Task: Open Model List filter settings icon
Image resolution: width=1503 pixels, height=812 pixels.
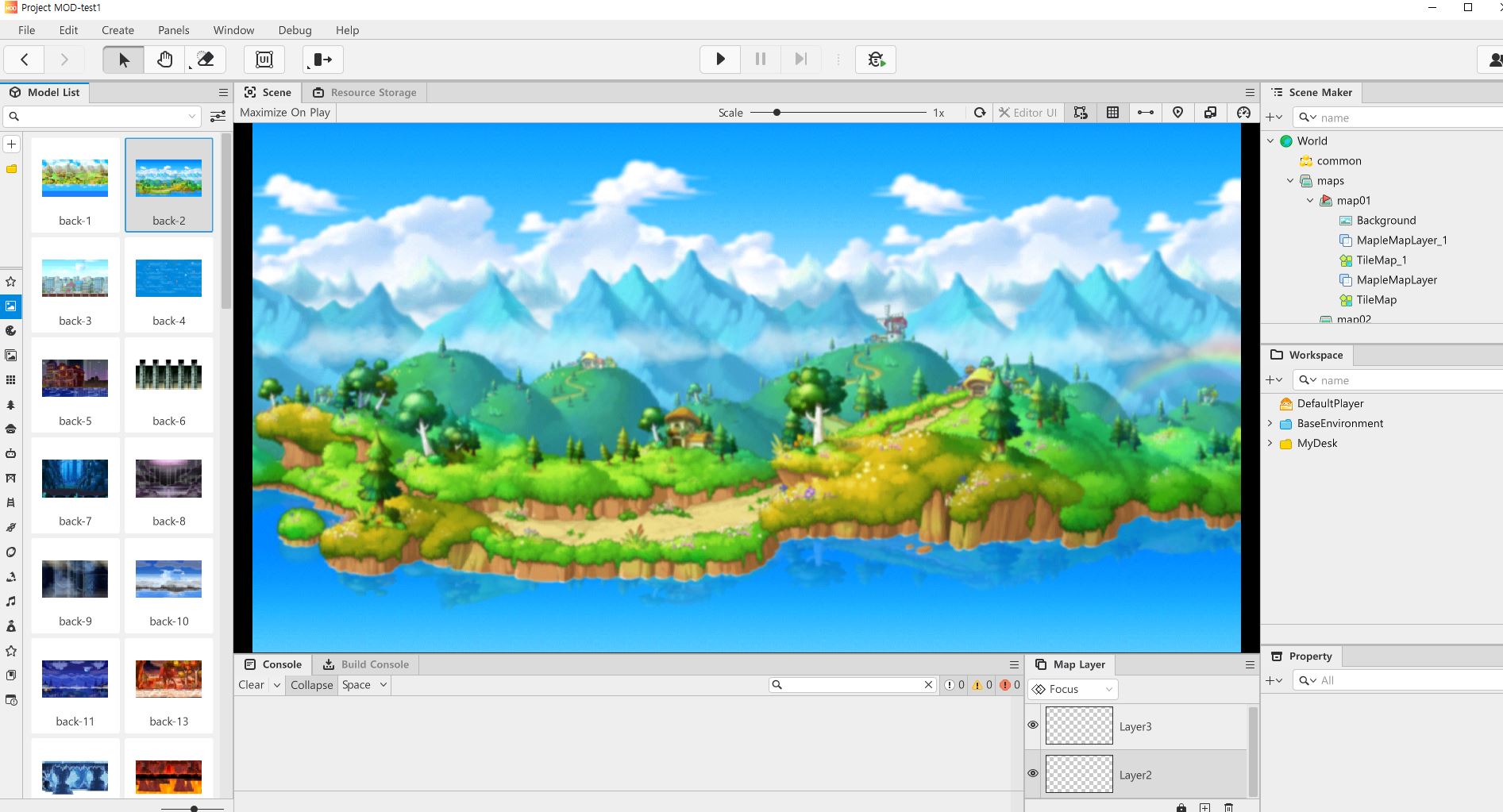Action: pos(218,117)
